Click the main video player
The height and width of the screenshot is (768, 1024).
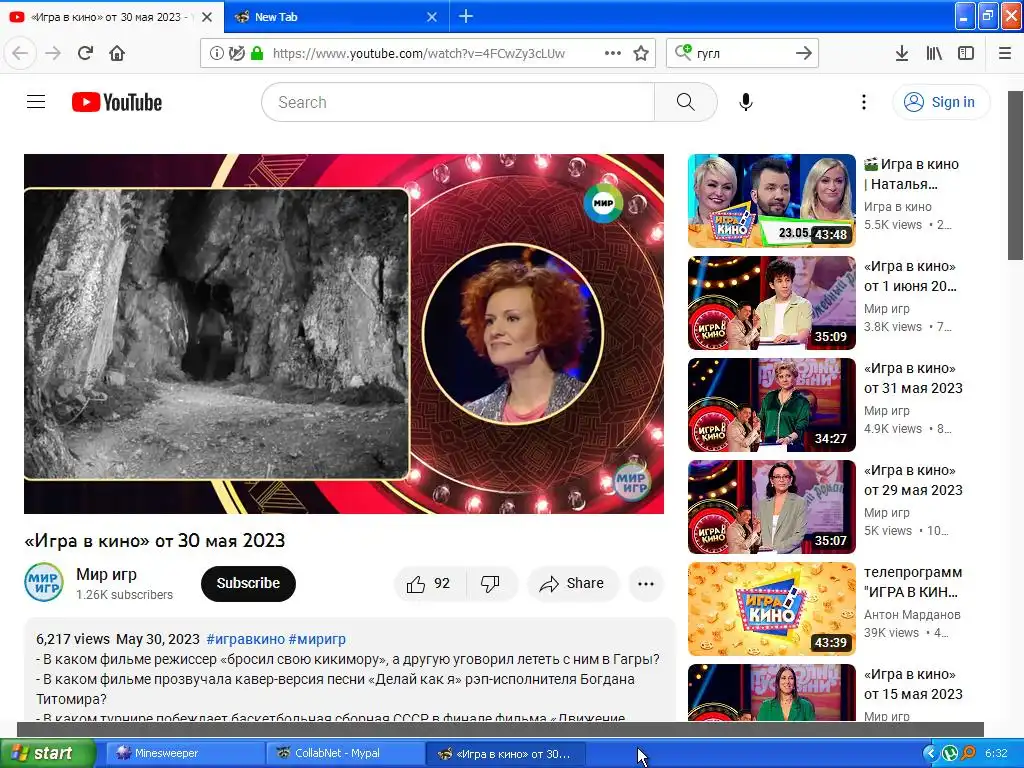pos(344,334)
